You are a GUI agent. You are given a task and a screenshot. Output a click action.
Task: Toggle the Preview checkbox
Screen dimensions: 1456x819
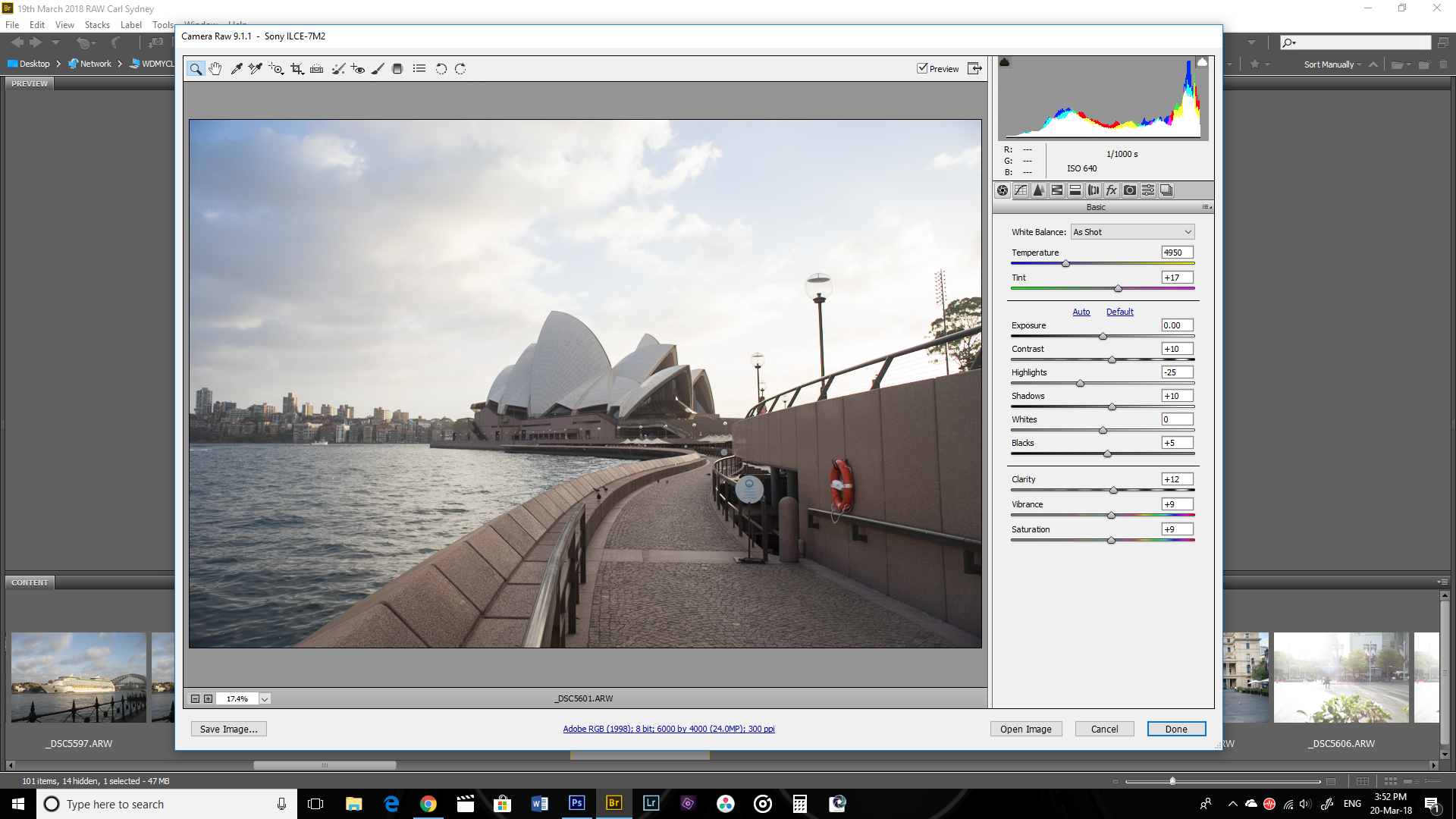click(x=921, y=68)
